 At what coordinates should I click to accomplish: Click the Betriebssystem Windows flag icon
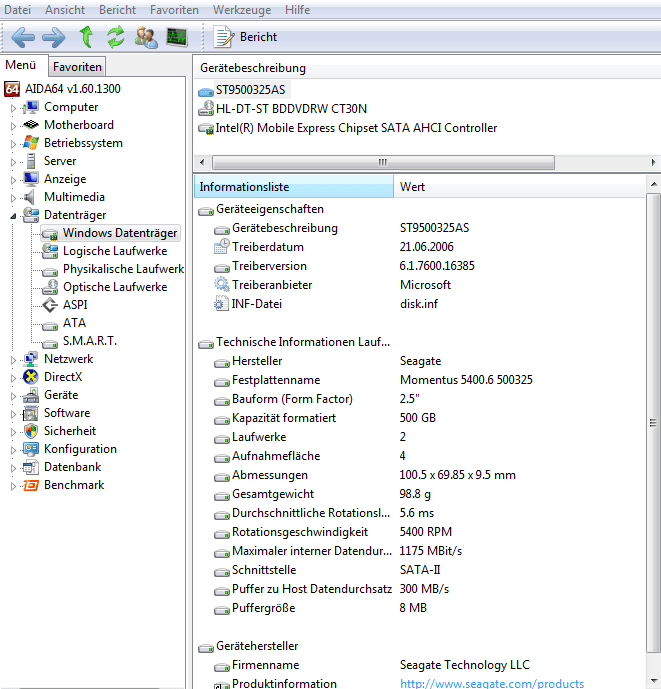pos(30,143)
